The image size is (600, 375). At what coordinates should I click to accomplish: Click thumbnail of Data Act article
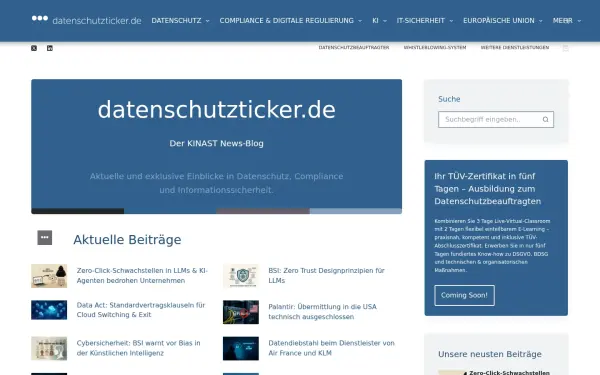[x=49, y=310]
